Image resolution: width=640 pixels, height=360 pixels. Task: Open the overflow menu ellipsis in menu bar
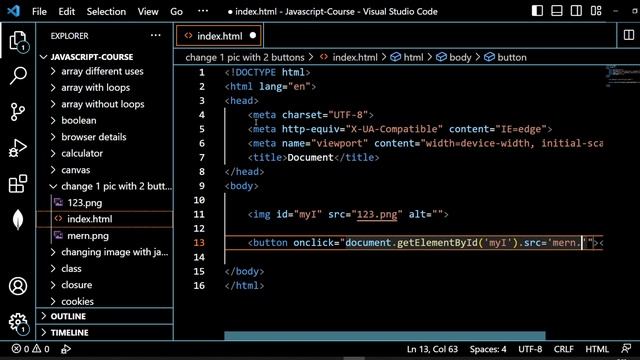click(203, 11)
